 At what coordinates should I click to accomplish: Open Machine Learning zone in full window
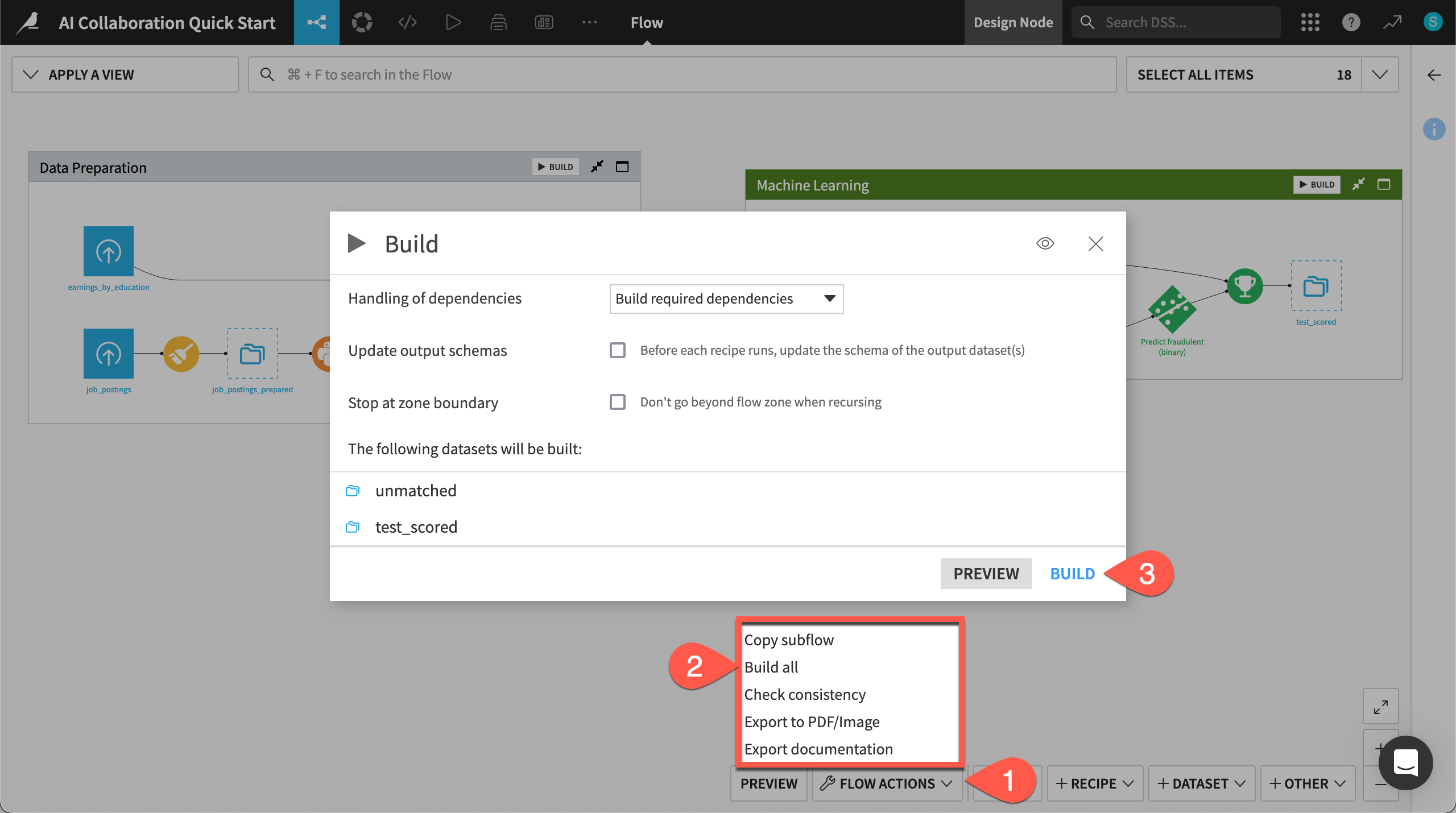pyautogui.click(x=1384, y=184)
